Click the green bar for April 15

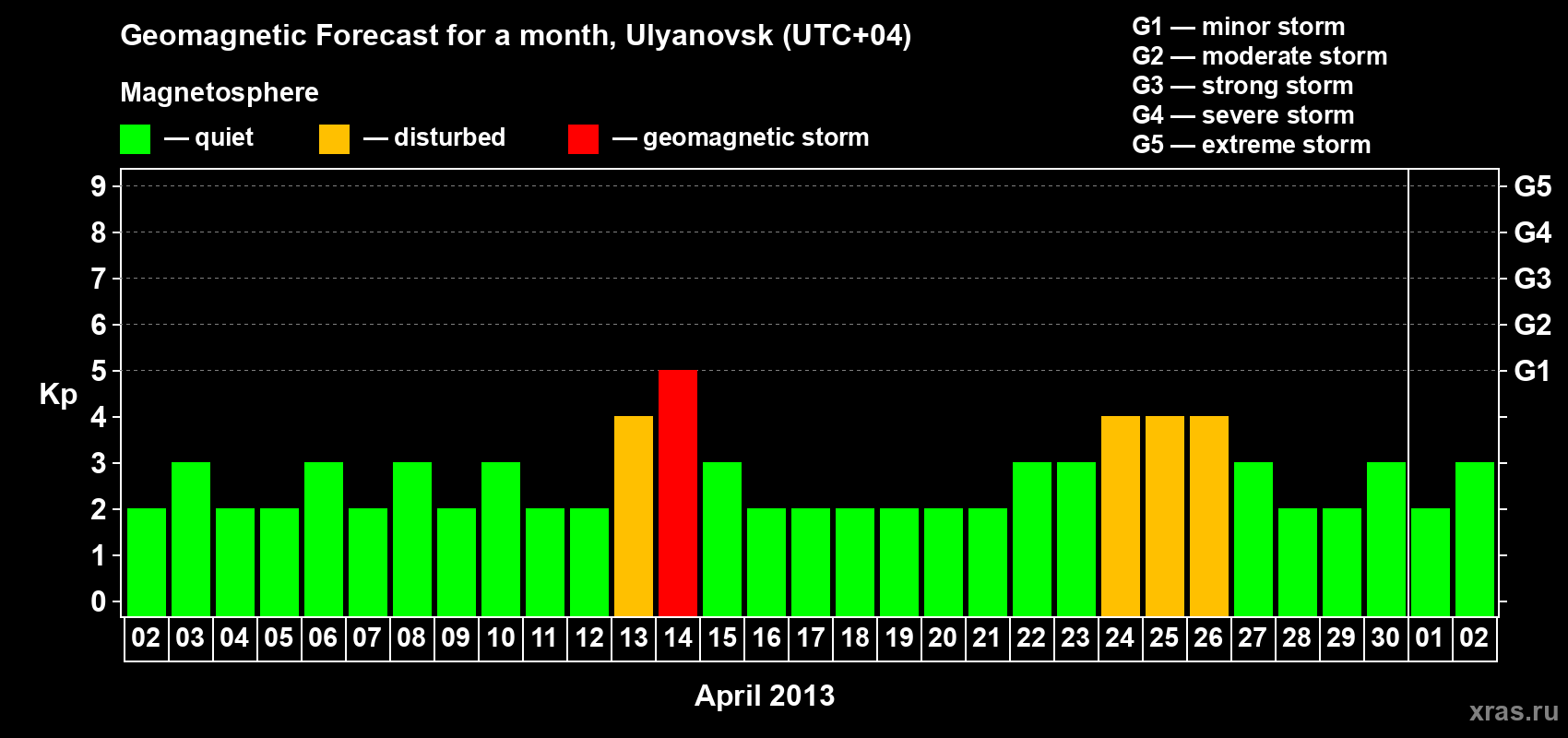[722, 539]
